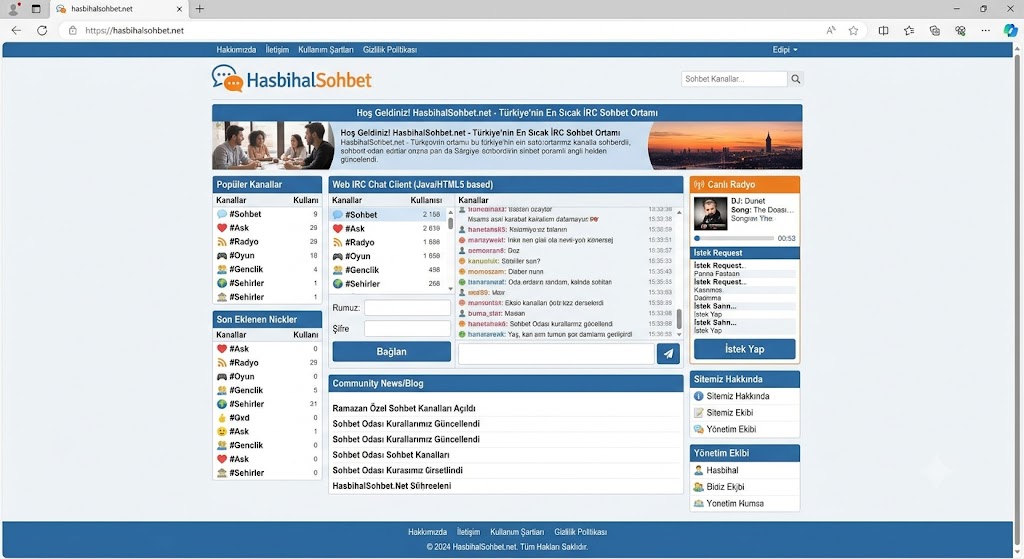Open browser Read aloud icon in address bar
The width and height of the screenshot is (1024, 559).
coord(831,30)
